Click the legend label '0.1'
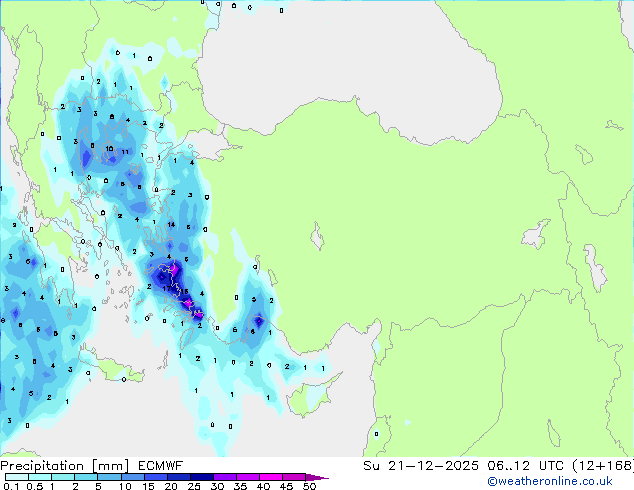Screen dimensions: 634x490 11,486
